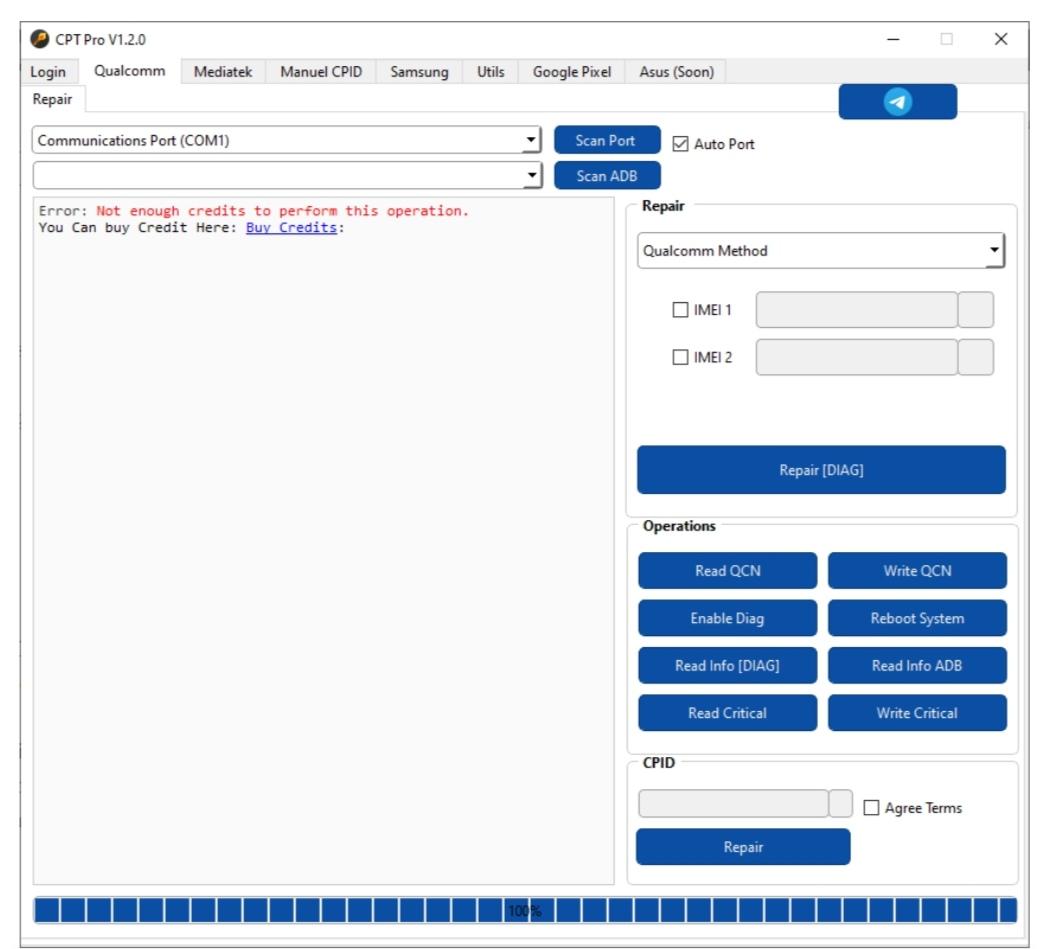Switch to the Samsung tab
This screenshot has width=1062, height=949.
(419, 72)
